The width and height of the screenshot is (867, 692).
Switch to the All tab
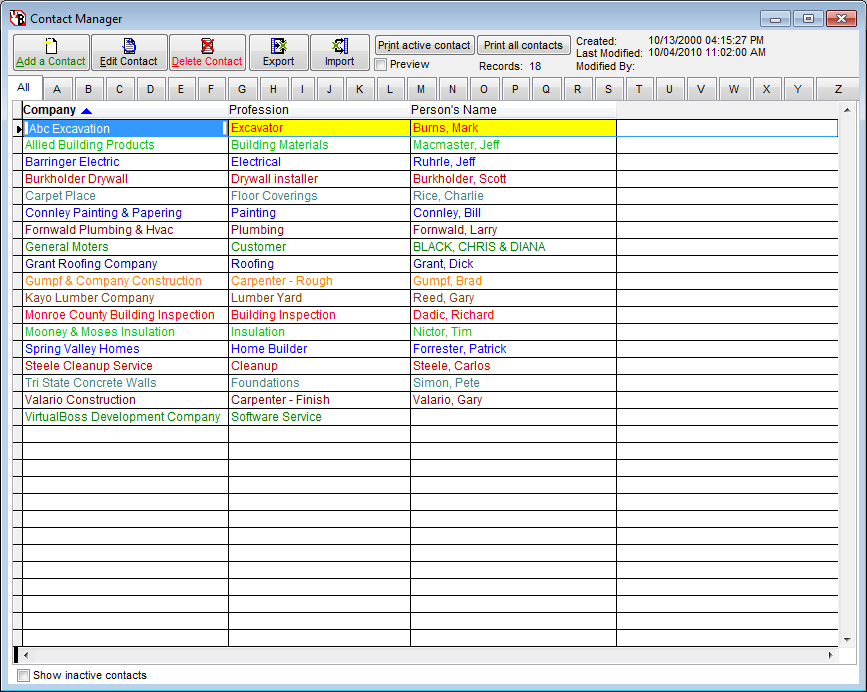[23, 88]
